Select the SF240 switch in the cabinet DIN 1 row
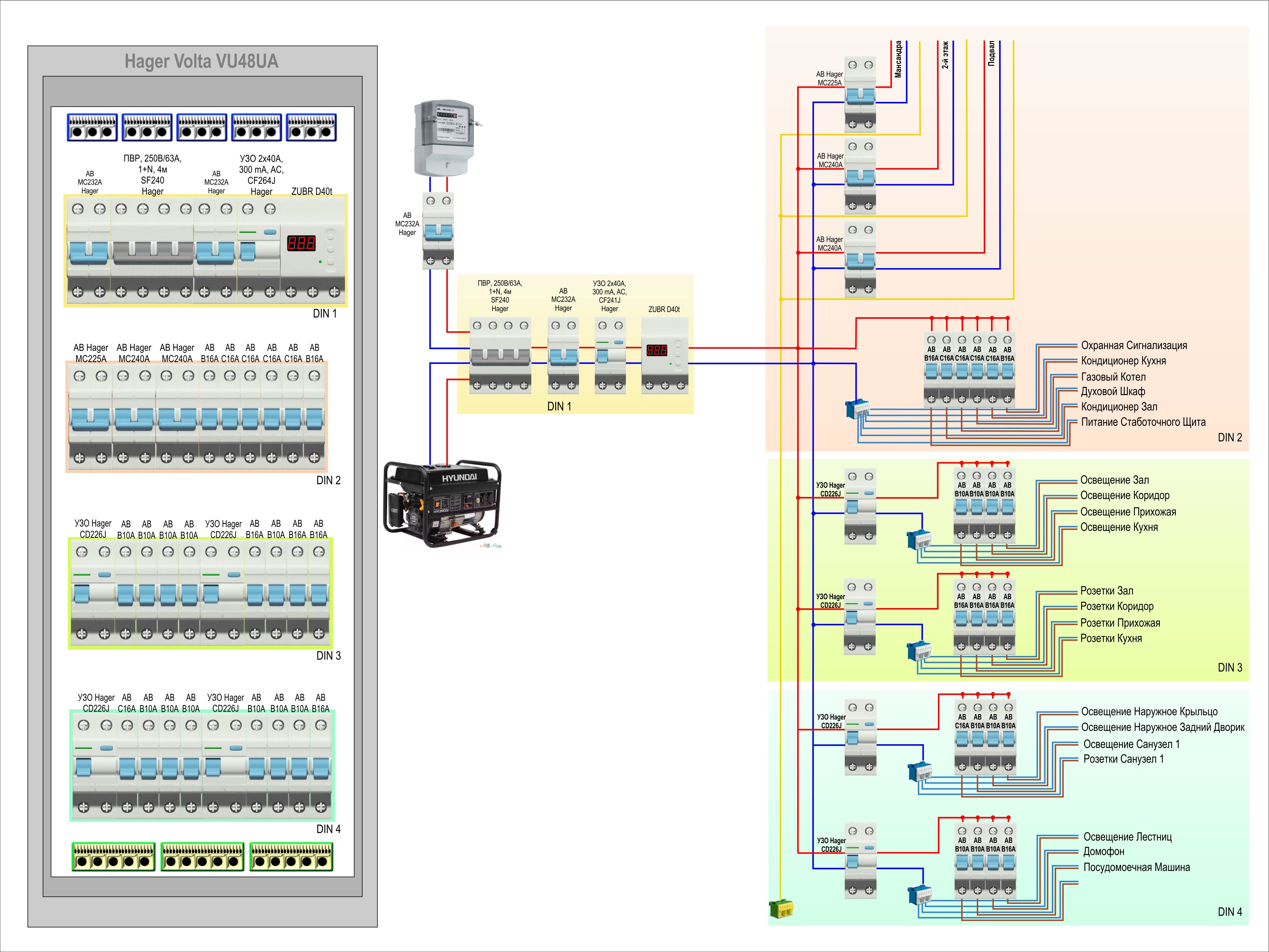Image resolution: width=1269 pixels, height=952 pixels. (x=153, y=250)
